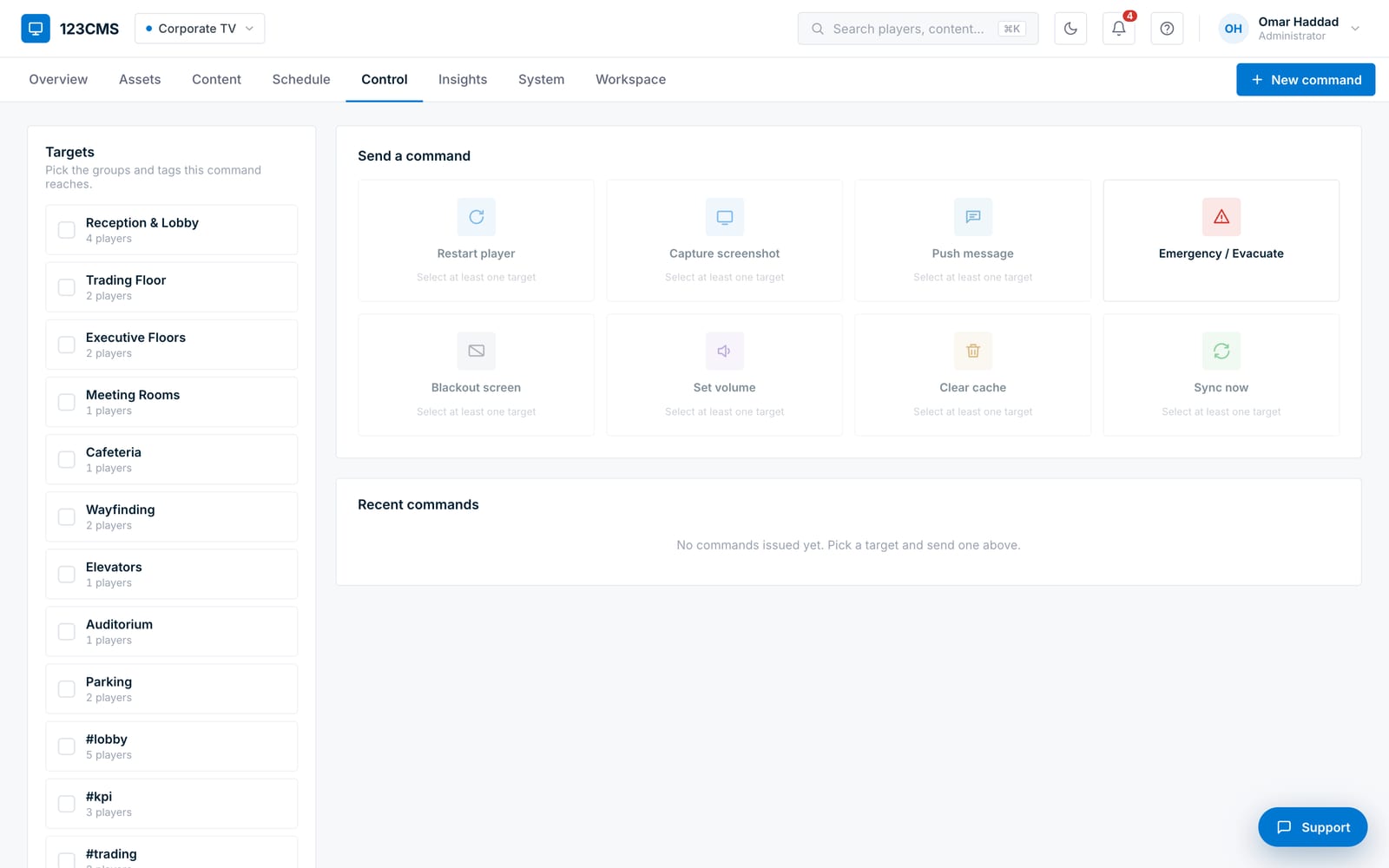Go to the Insights tab
Screen dimensions: 1389x868
463,79
